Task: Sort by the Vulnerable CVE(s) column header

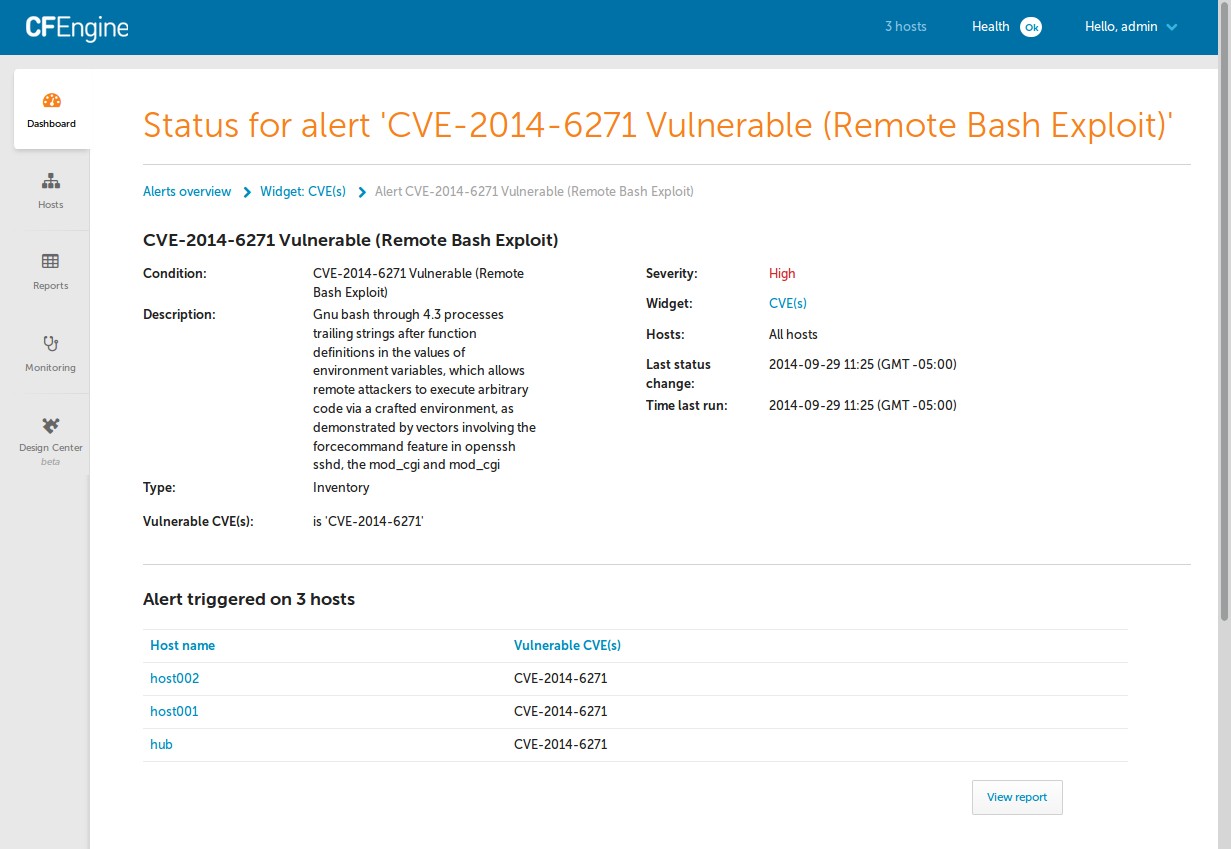Action: (x=567, y=645)
